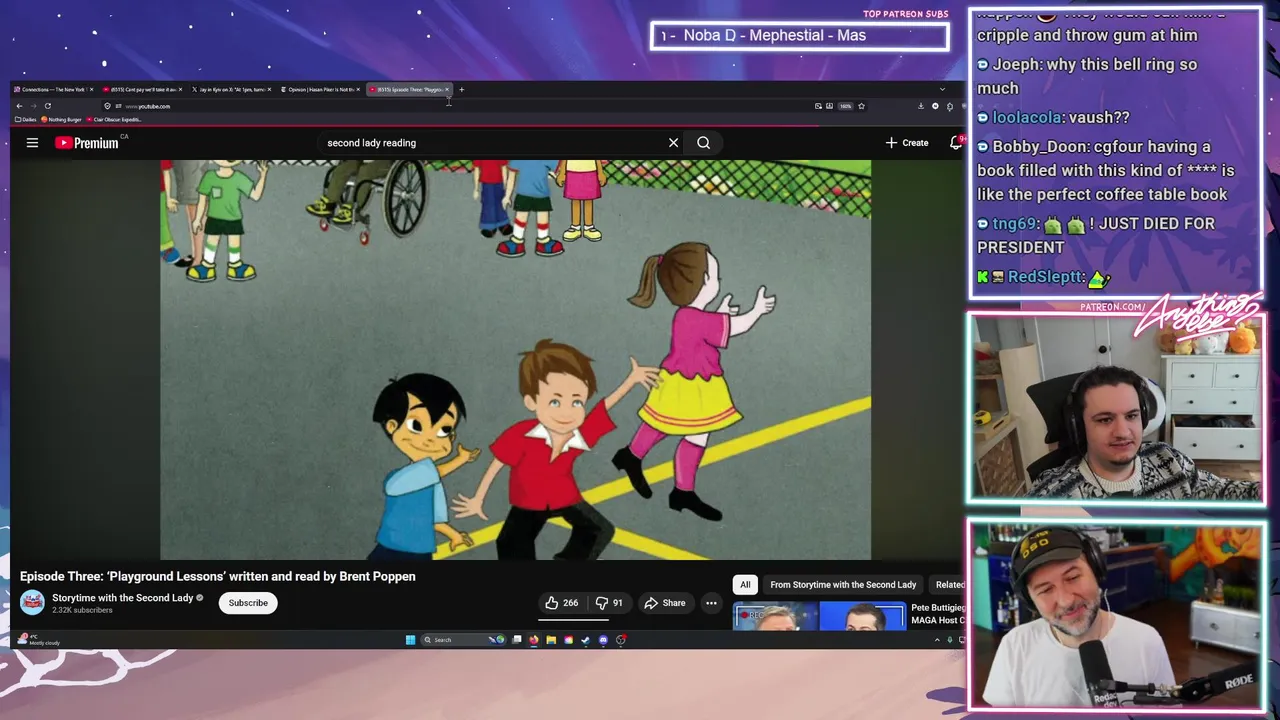The height and width of the screenshot is (720, 1280).
Task: Dislike the video with thumbs down
Action: point(602,603)
